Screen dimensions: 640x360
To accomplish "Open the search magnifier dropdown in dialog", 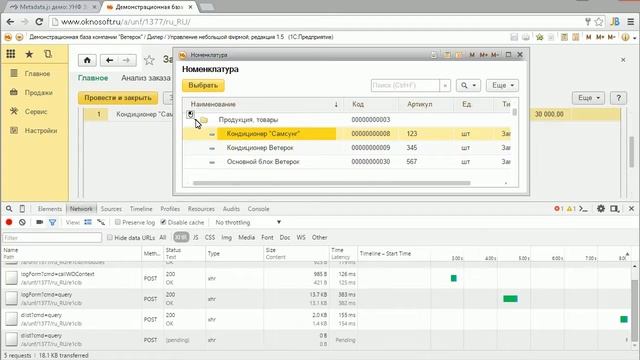I will pos(468,85).
